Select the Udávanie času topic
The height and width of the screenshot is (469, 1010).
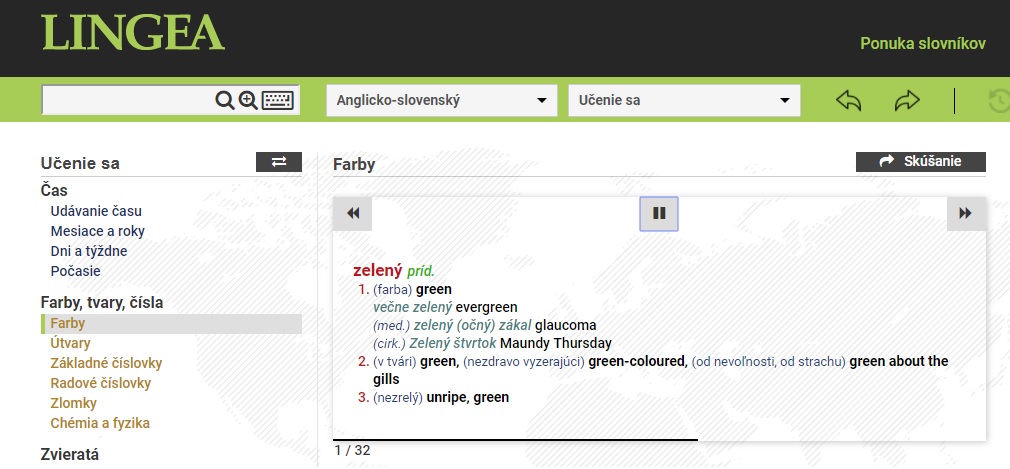point(96,211)
